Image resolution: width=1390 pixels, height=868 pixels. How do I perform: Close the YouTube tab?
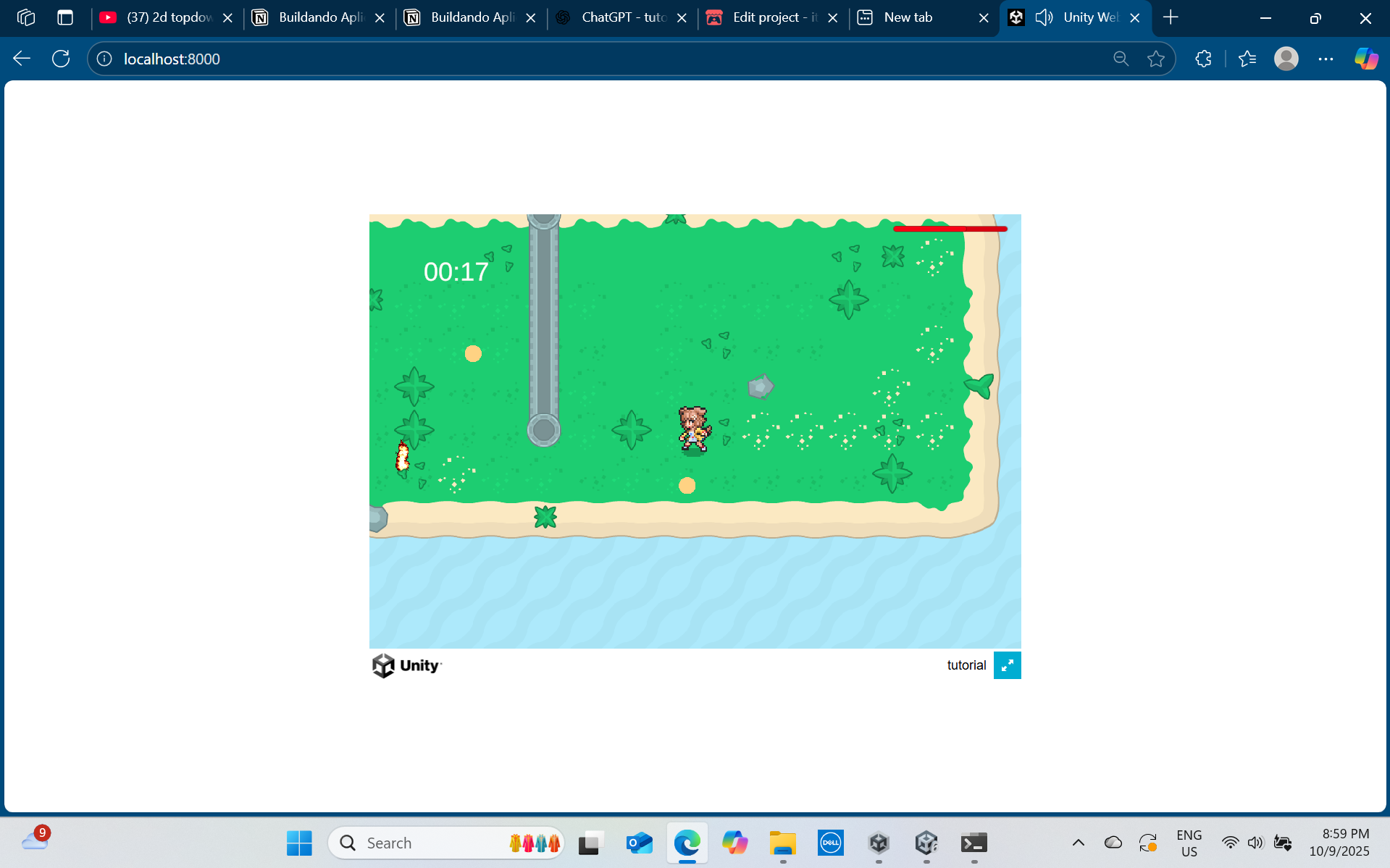point(227,18)
